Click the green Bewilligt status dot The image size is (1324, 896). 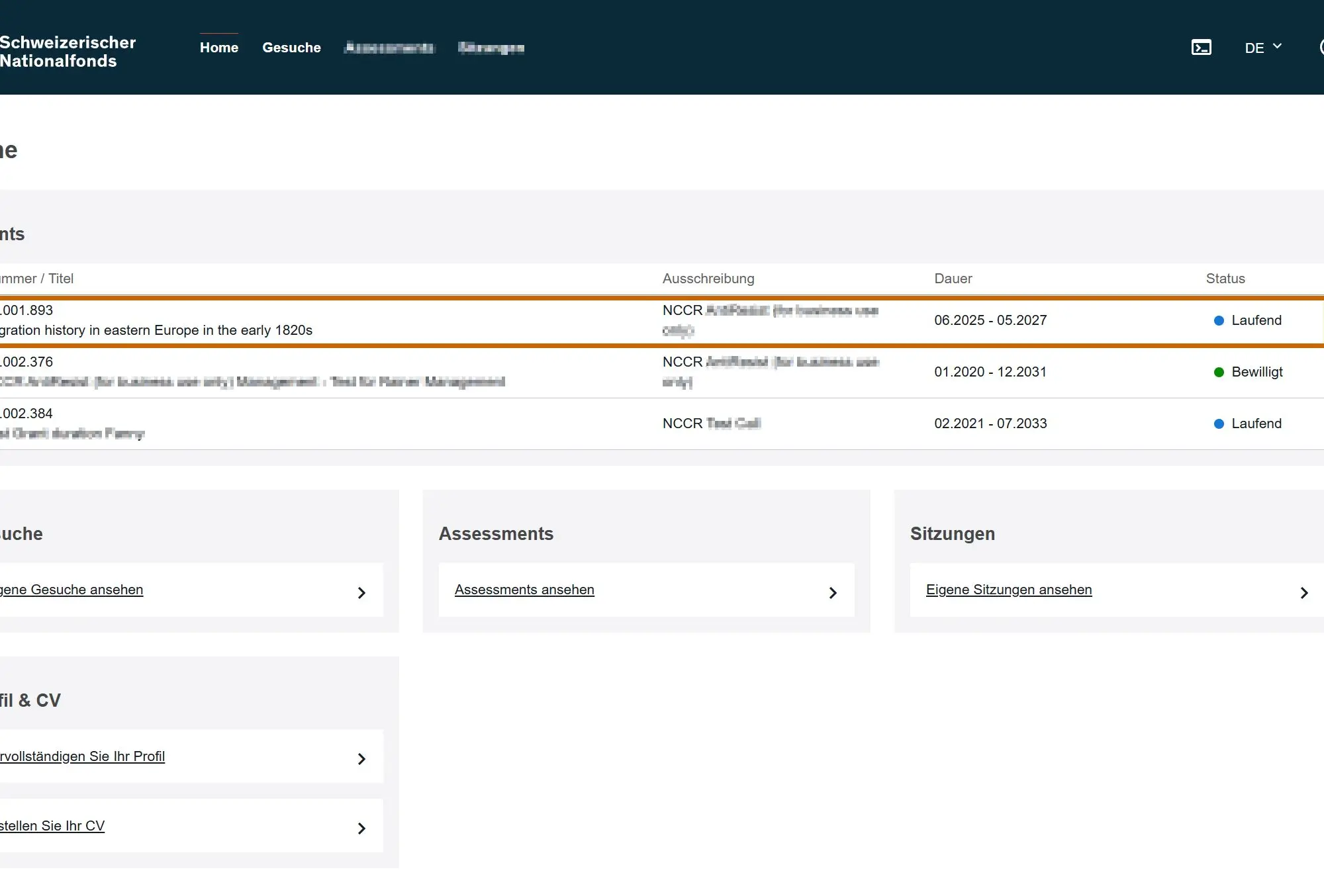coord(1219,373)
